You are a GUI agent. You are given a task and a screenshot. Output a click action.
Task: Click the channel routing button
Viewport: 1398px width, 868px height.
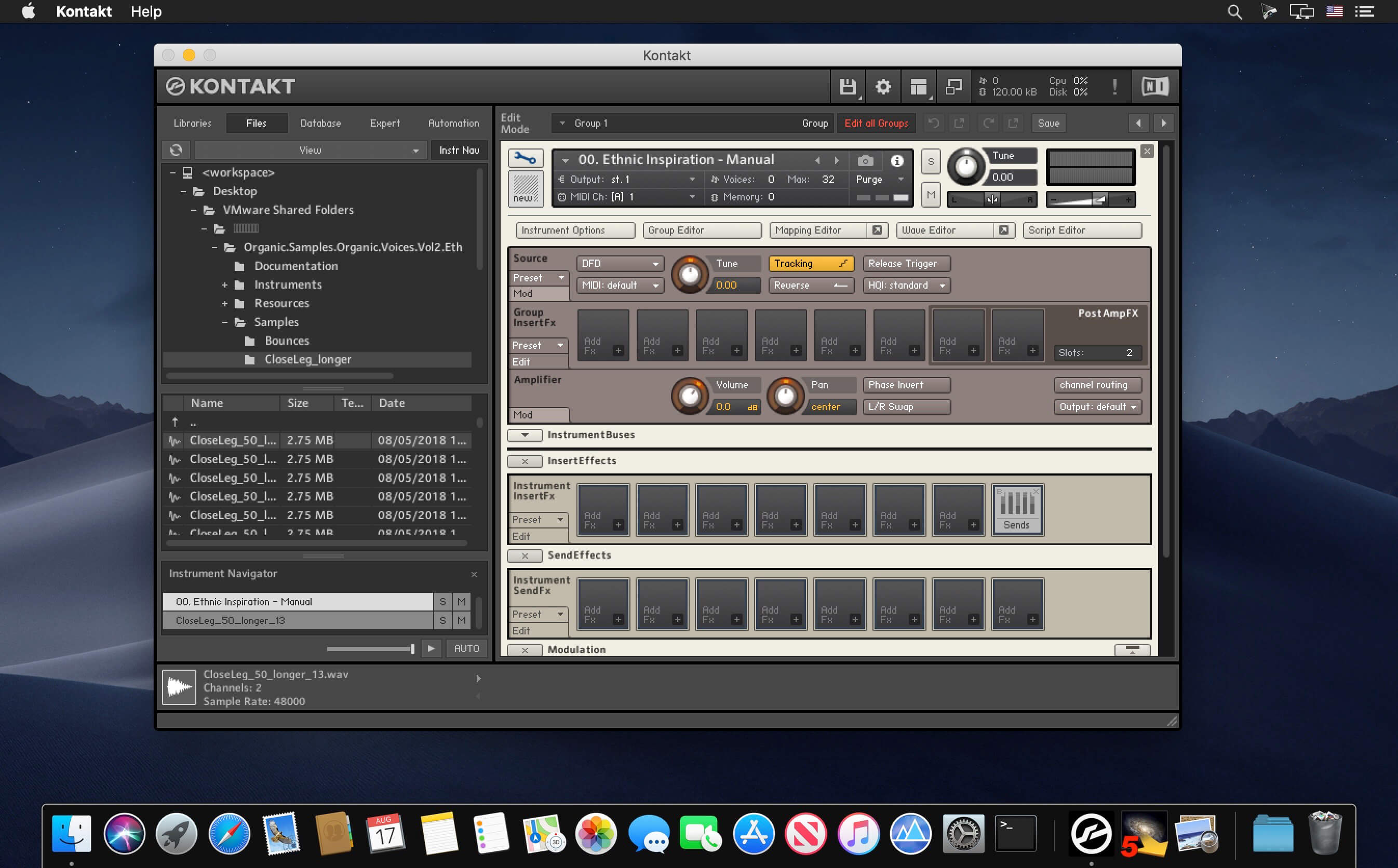point(1097,385)
